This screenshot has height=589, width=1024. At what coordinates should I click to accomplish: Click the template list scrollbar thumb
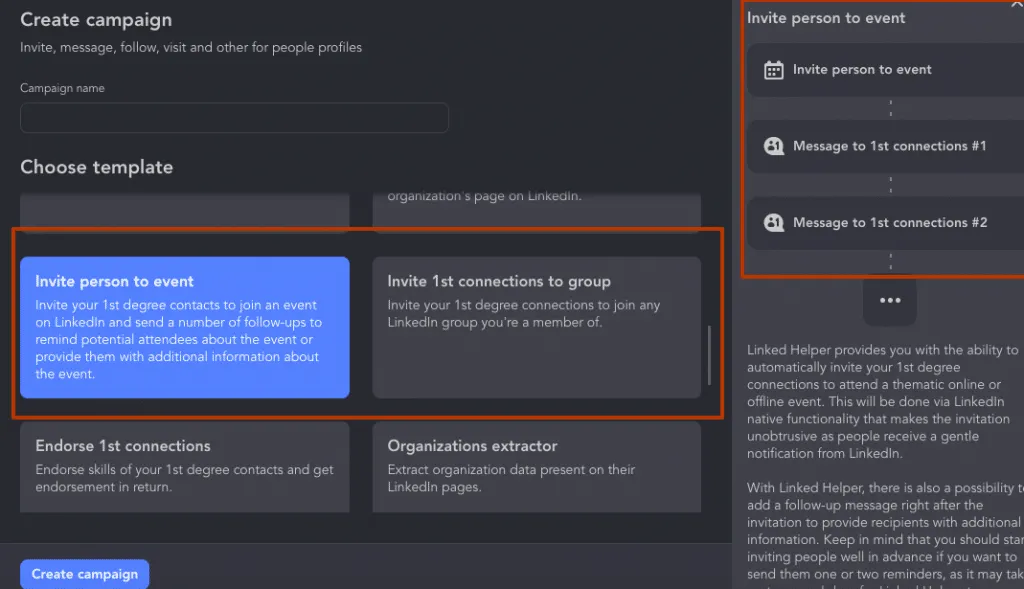pyautogui.click(x=709, y=355)
